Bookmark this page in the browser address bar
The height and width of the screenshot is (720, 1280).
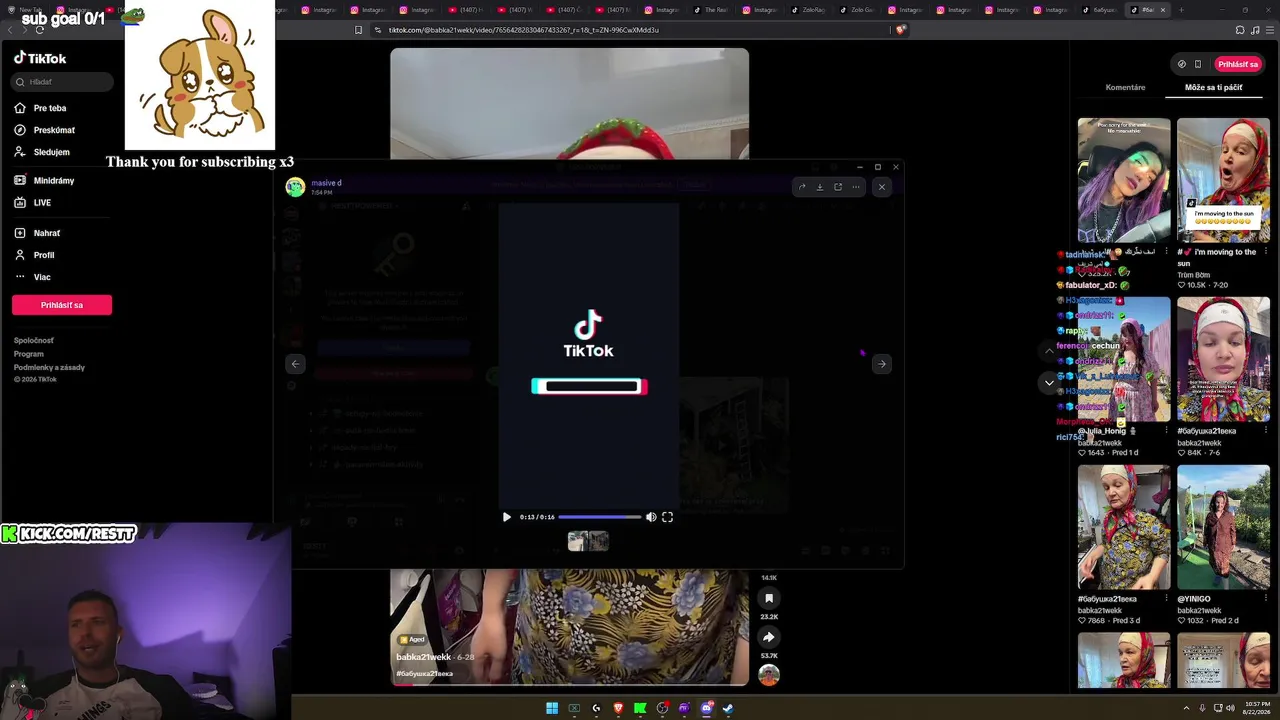pyautogui.click(x=358, y=30)
